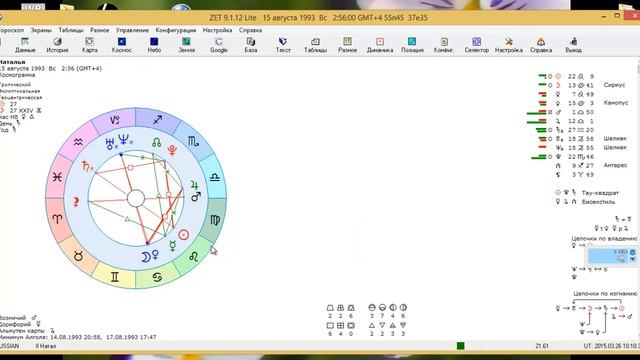
Task: Select the Cancer zodiac sector
Action: (157, 278)
